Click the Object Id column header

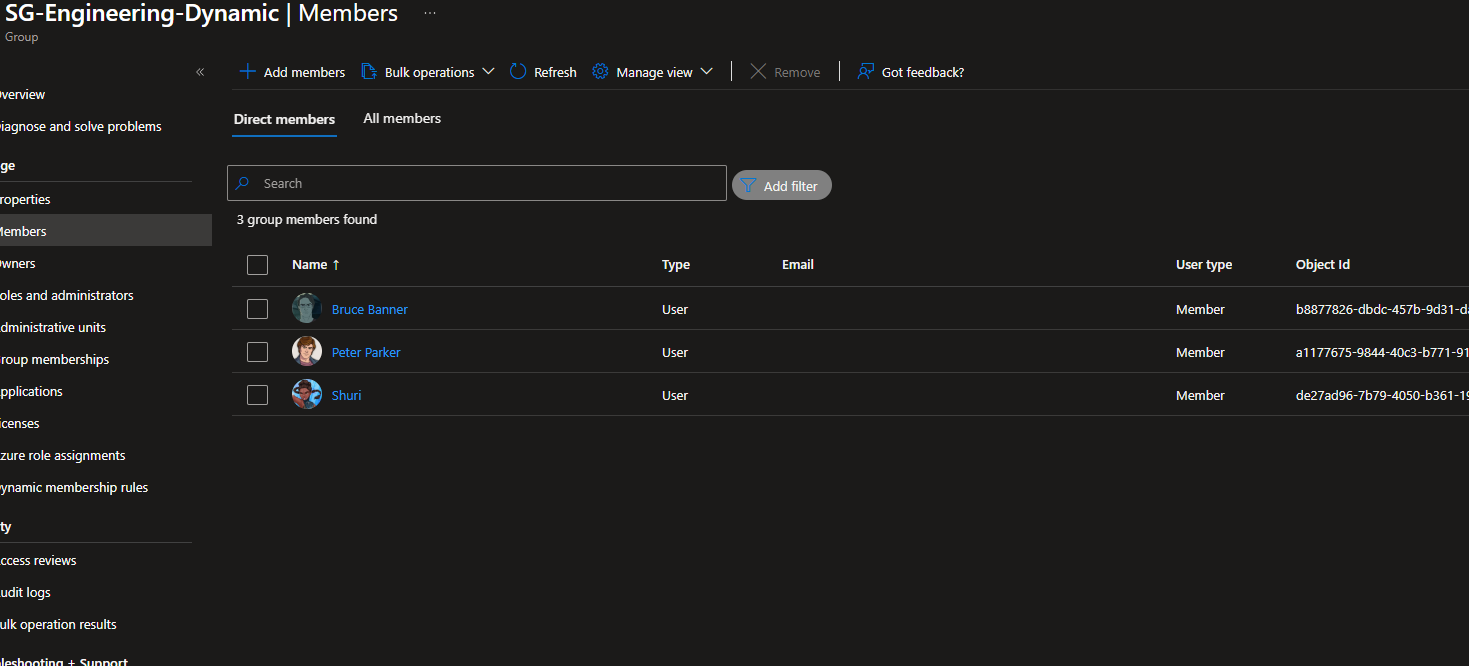(x=1323, y=265)
